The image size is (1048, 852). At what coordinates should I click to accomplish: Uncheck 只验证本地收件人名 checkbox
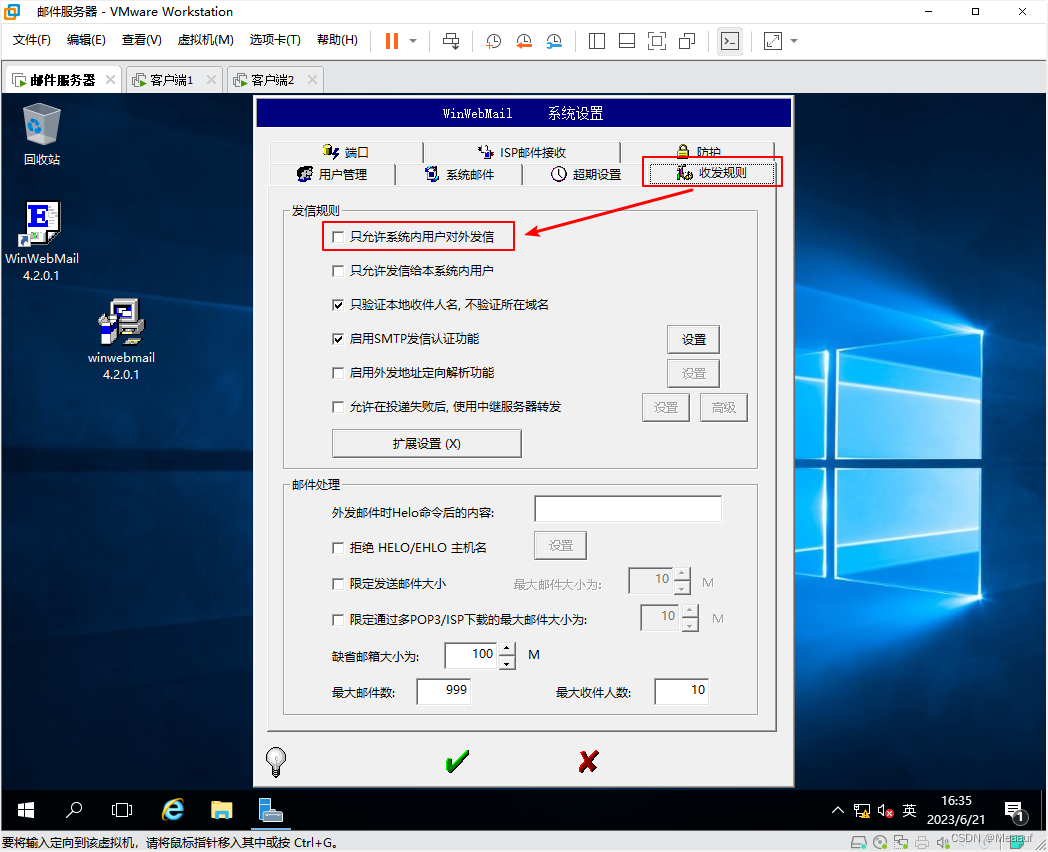(x=338, y=305)
